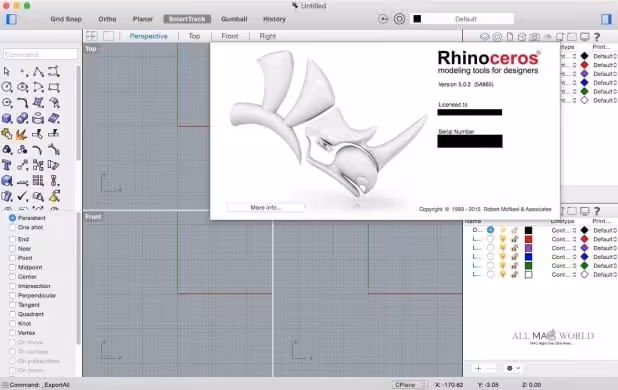This screenshot has width=618, height=390.
Task: Open print width Default dropdown for blue layer in lower panel
Action: (605, 257)
